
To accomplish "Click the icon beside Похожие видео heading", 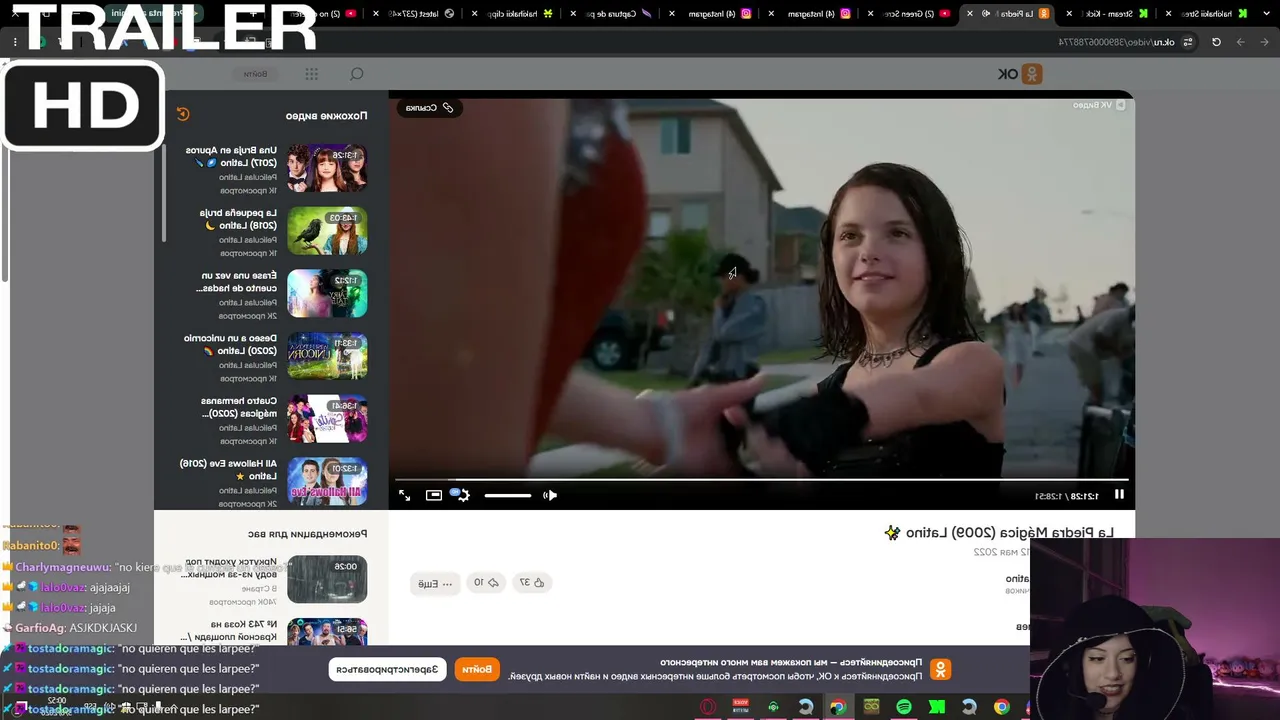I will click(183, 115).
